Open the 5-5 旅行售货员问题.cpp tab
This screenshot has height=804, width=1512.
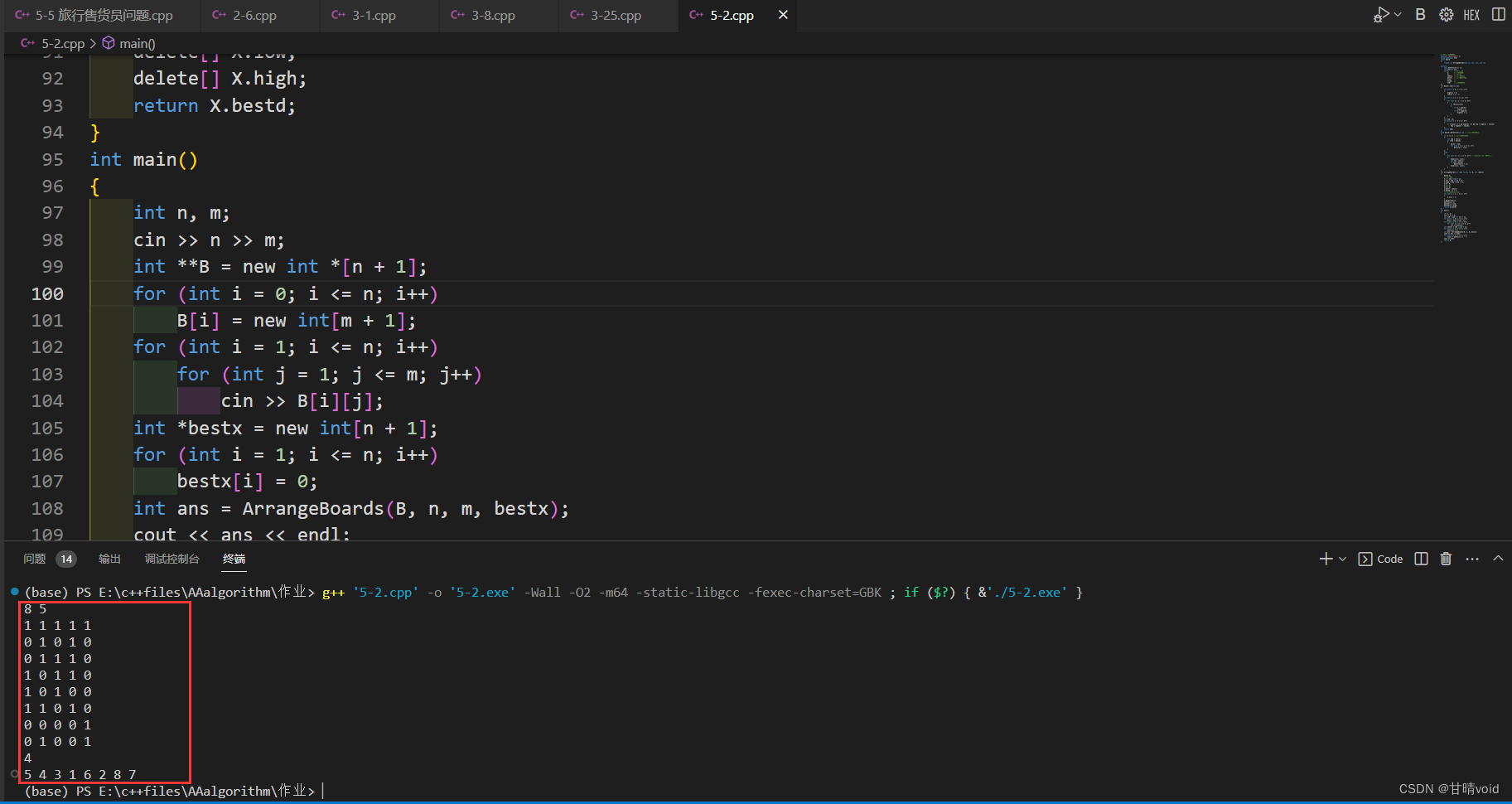point(94,15)
